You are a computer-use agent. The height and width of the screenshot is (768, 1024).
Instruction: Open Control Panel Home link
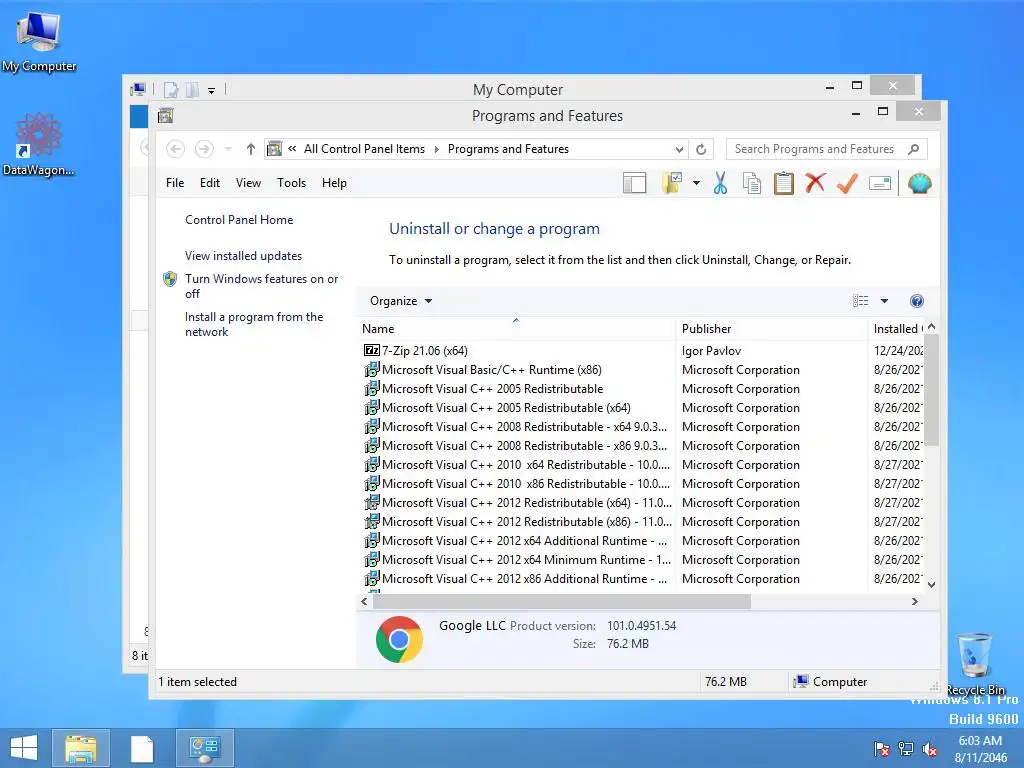239,220
